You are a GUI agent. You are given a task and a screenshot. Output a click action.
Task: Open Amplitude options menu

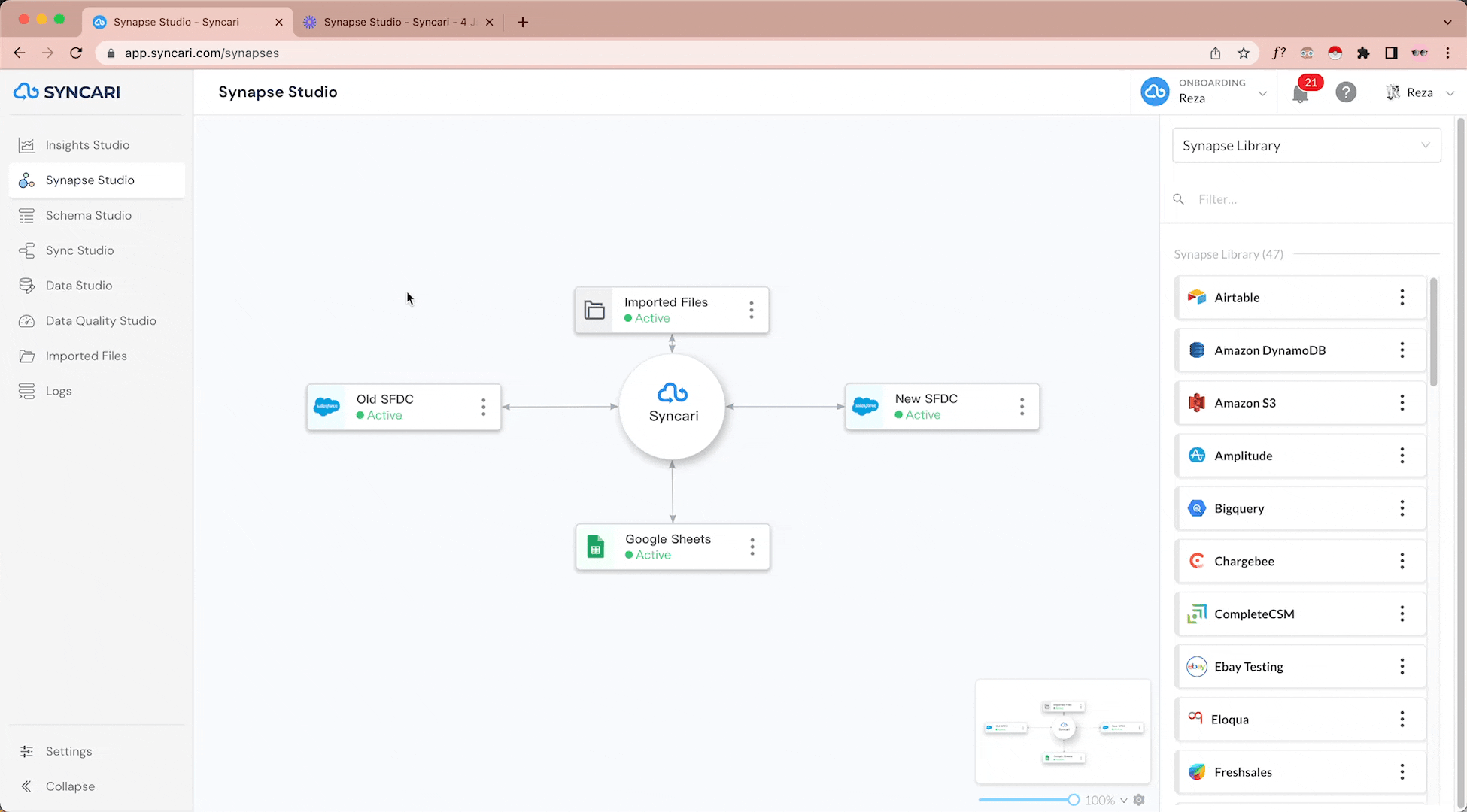(1402, 456)
